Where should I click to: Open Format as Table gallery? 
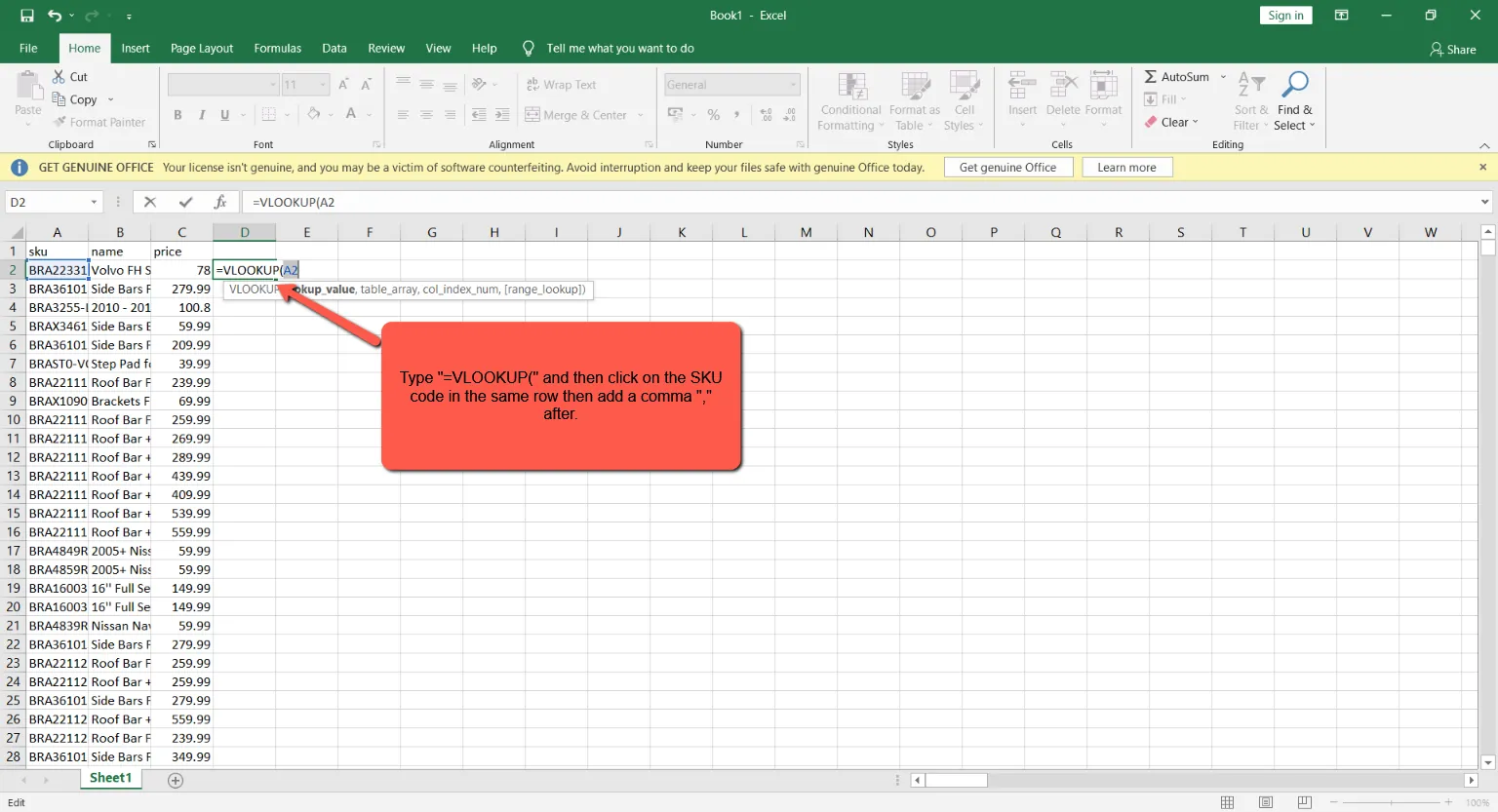tap(915, 101)
